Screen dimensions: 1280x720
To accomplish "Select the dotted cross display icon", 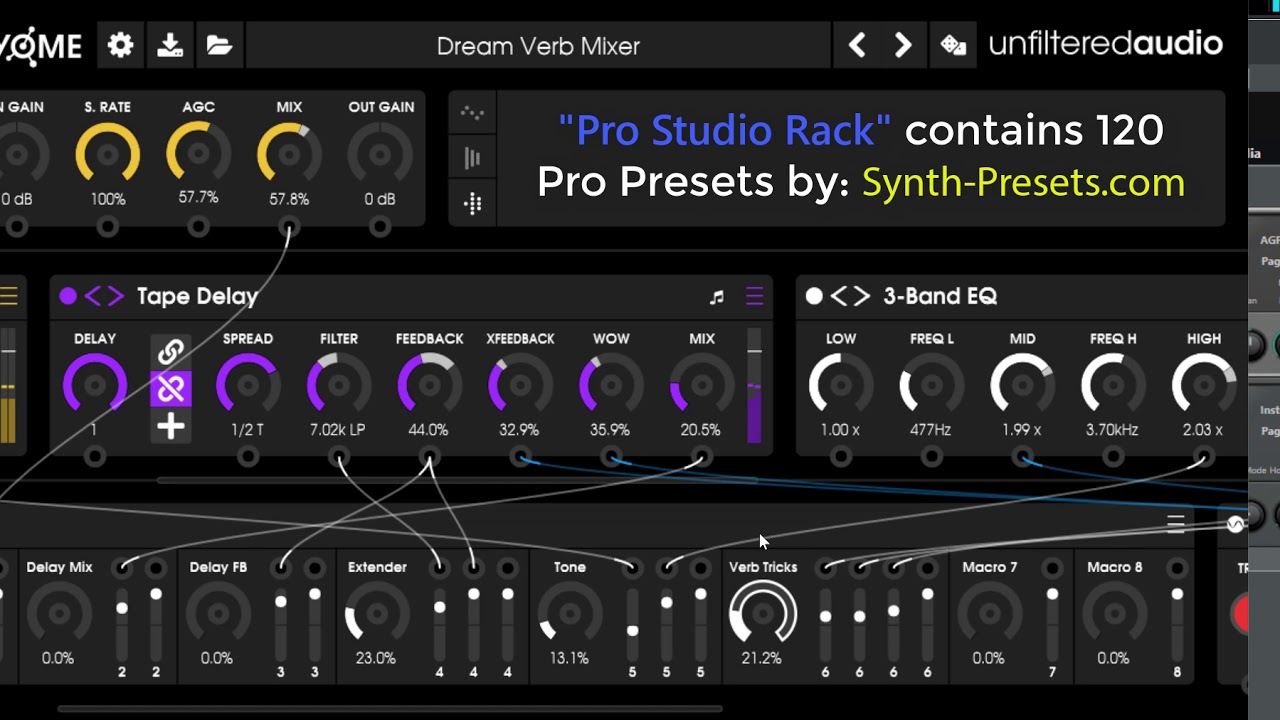I will click(472, 204).
